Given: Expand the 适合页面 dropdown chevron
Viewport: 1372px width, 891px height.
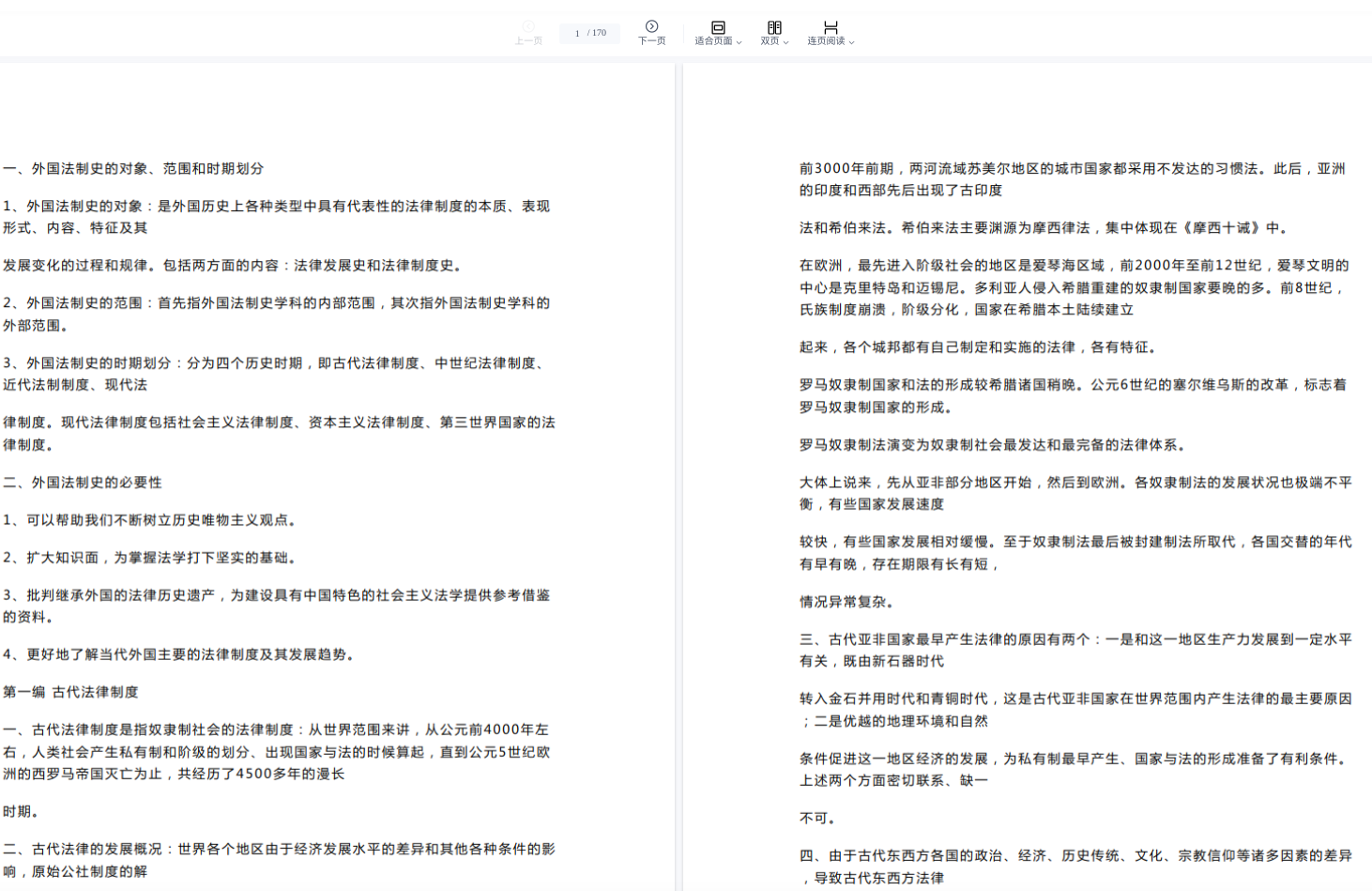Looking at the screenshot, I should coord(739,42).
